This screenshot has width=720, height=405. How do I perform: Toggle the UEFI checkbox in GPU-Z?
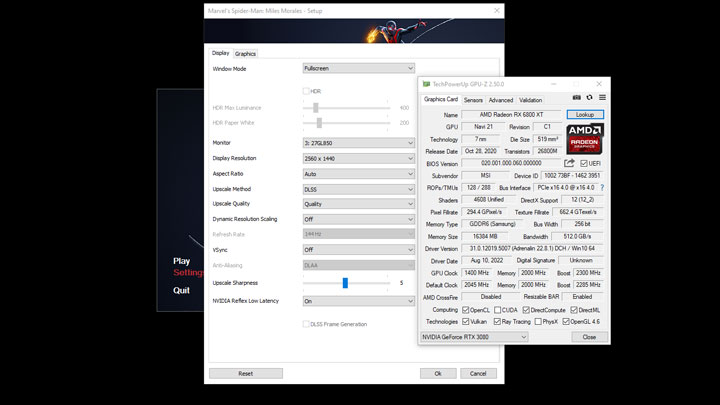[x=584, y=163]
